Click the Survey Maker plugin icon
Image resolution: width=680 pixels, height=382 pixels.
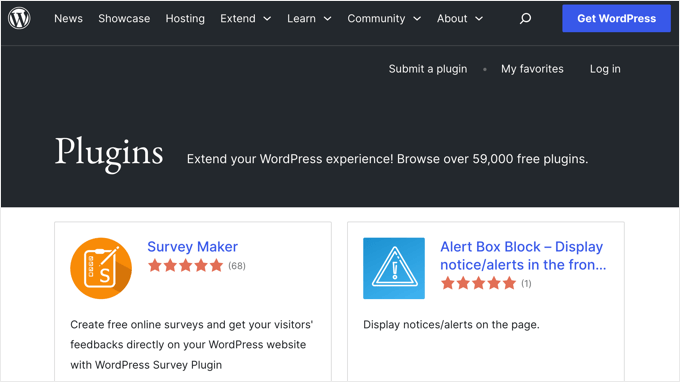click(x=101, y=268)
